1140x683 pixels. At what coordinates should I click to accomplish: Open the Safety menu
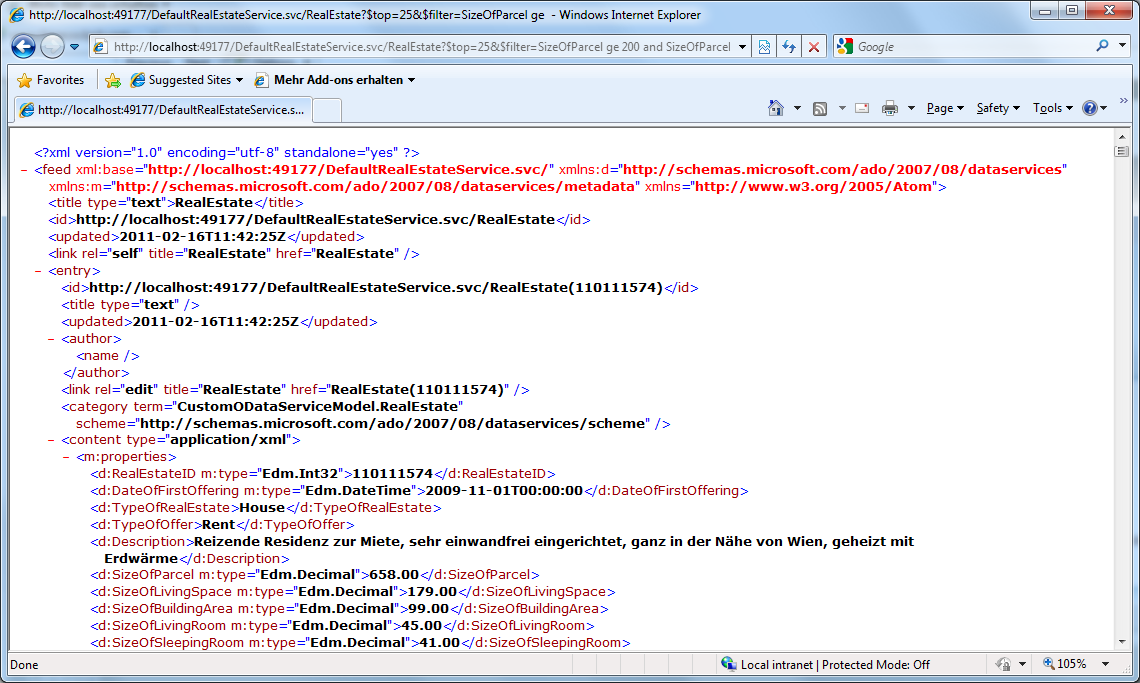pyautogui.click(x=998, y=108)
